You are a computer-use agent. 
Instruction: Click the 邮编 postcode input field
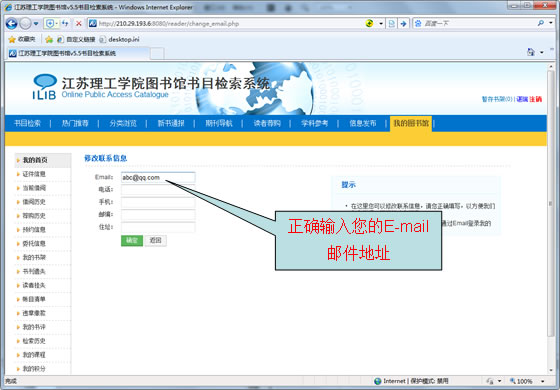point(158,215)
